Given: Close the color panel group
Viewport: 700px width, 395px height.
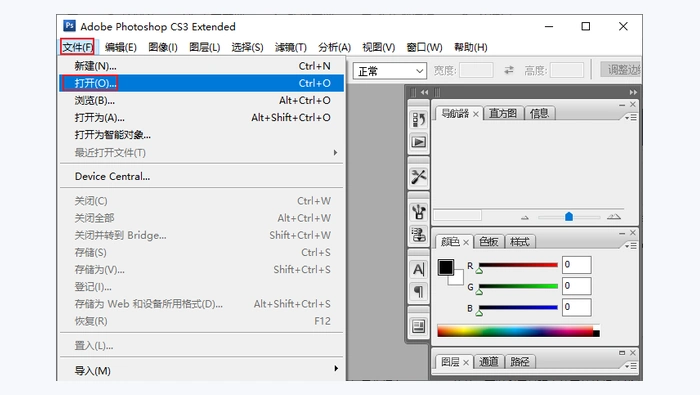Looking at the screenshot, I should (x=633, y=233).
